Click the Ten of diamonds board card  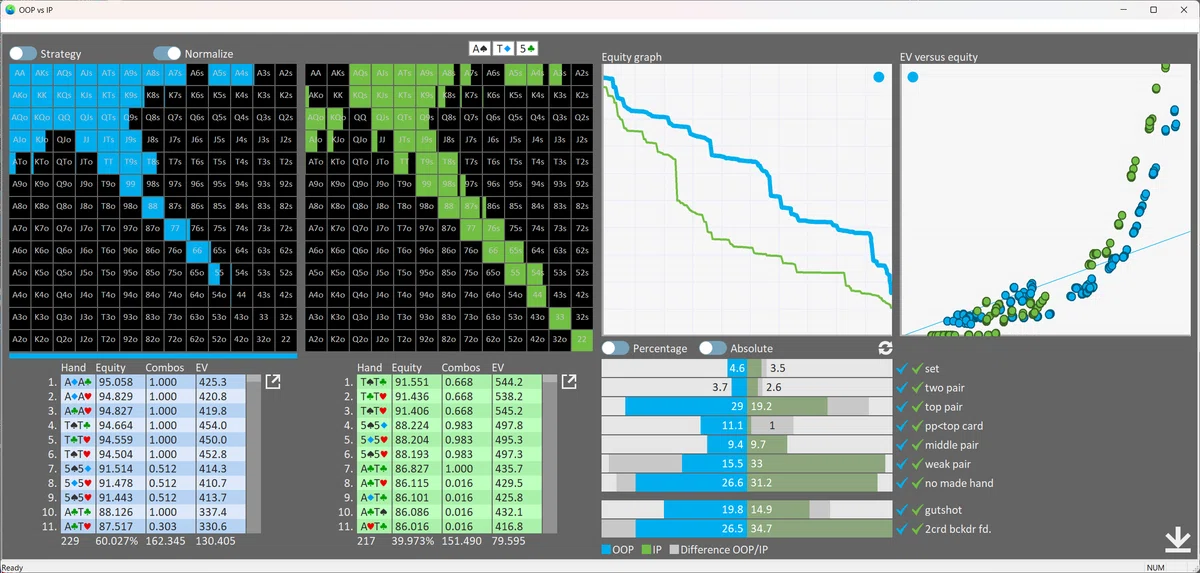click(505, 48)
